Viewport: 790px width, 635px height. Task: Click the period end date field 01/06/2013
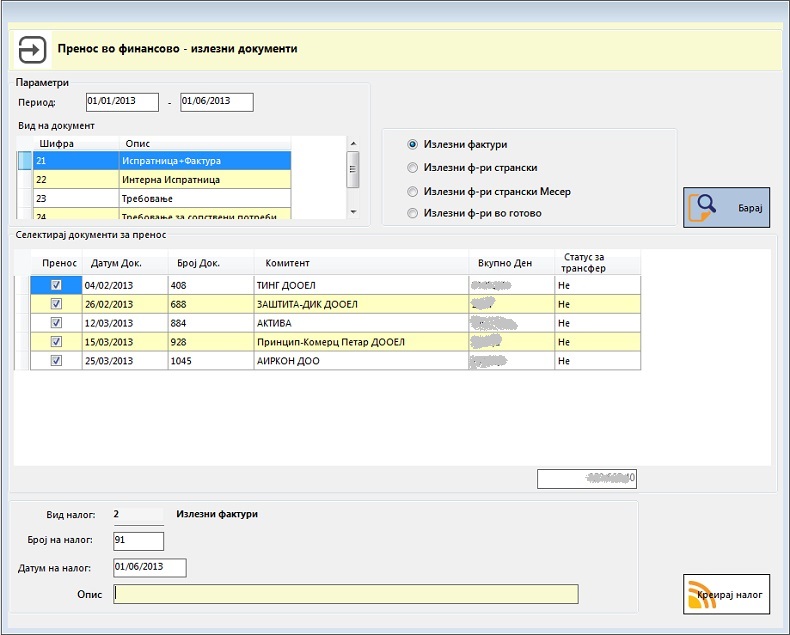pyautogui.click(x=217, y=102)
